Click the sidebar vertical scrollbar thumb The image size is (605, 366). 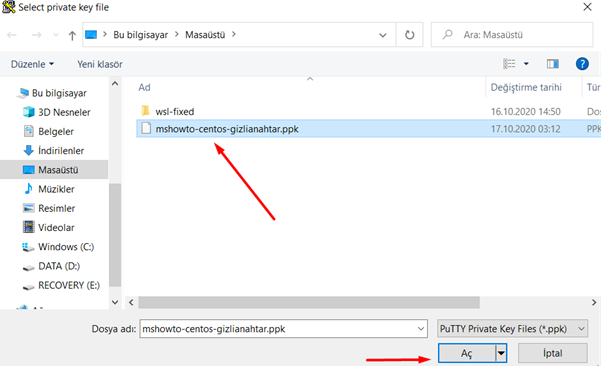pyautogui.click(x=115, y=234)
